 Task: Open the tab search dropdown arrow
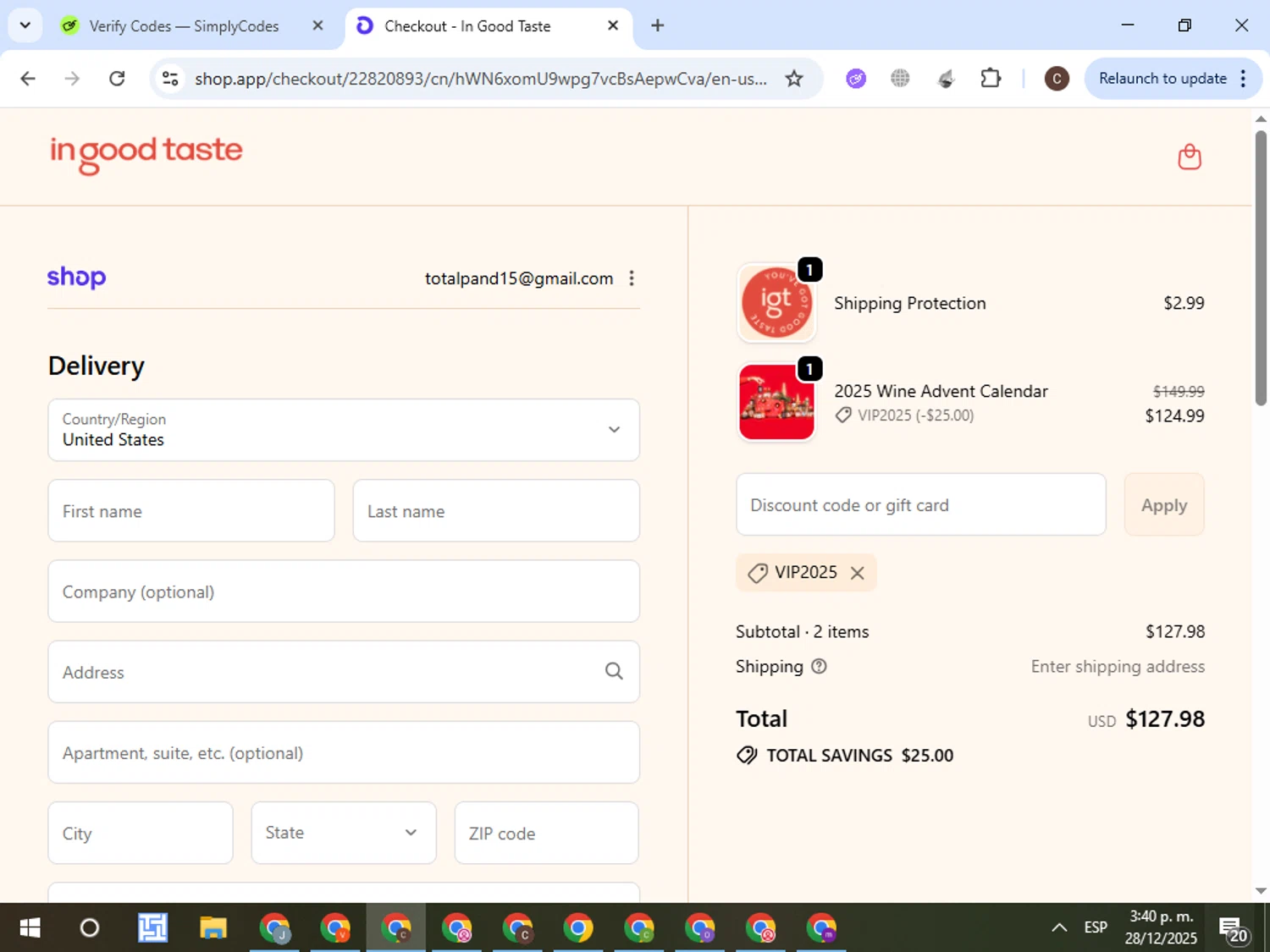tap(25, 25)
